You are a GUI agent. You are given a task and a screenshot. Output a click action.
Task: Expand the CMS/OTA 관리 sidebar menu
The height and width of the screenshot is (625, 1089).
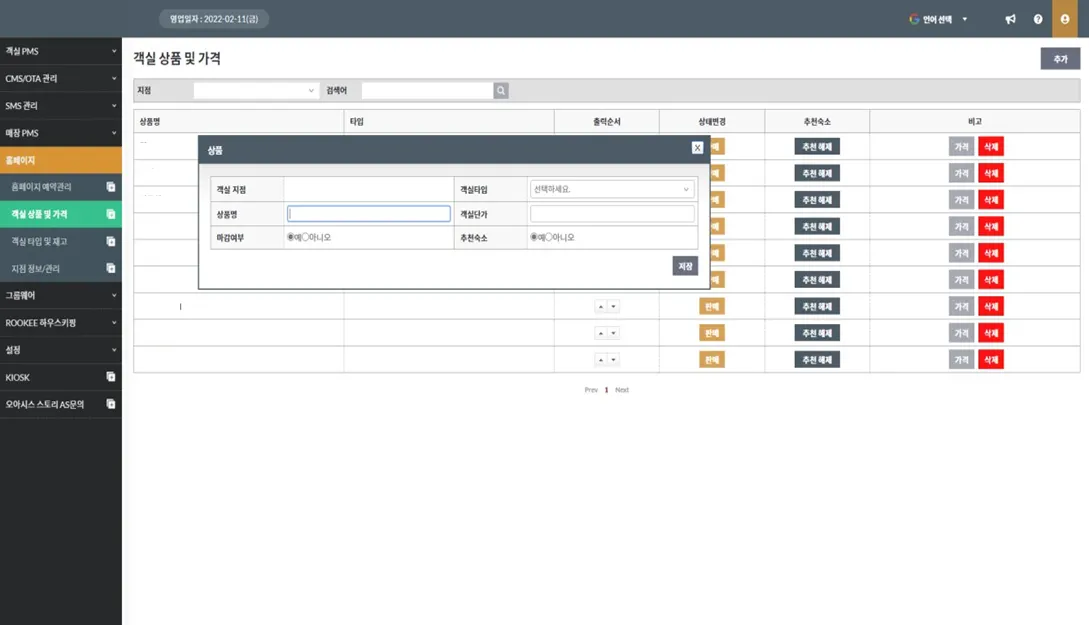click(60, 78)
